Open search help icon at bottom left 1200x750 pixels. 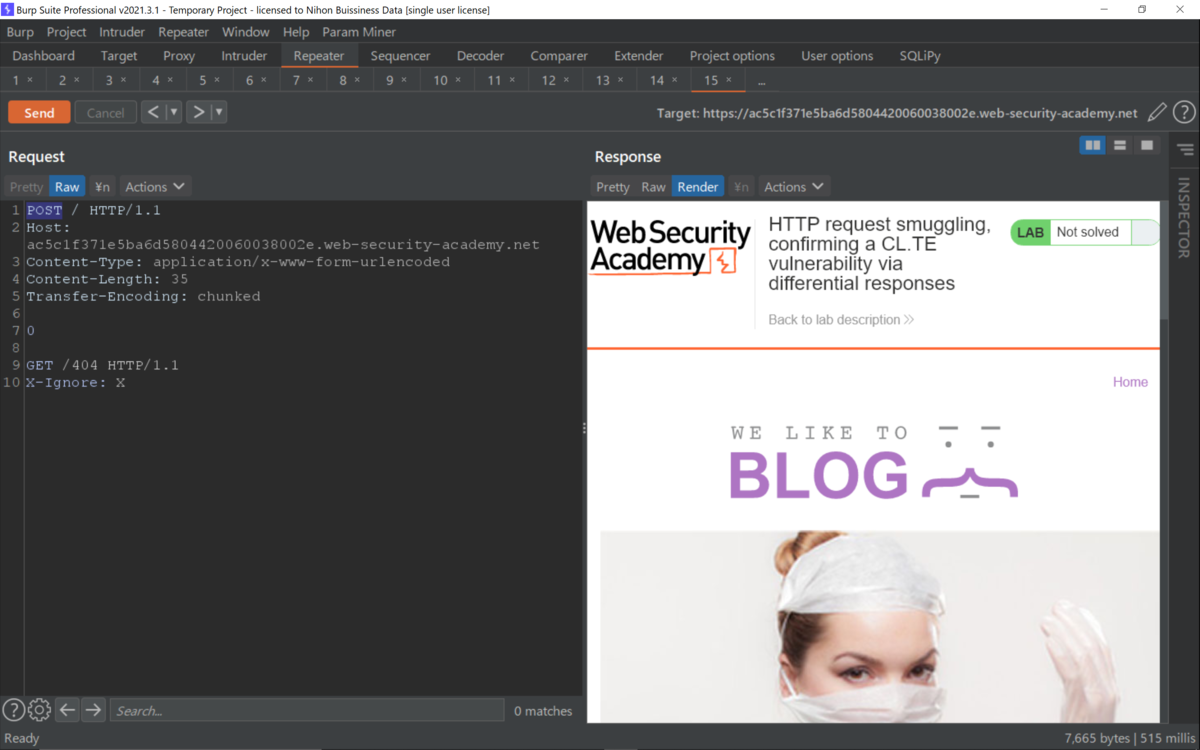tap(13, 710)
